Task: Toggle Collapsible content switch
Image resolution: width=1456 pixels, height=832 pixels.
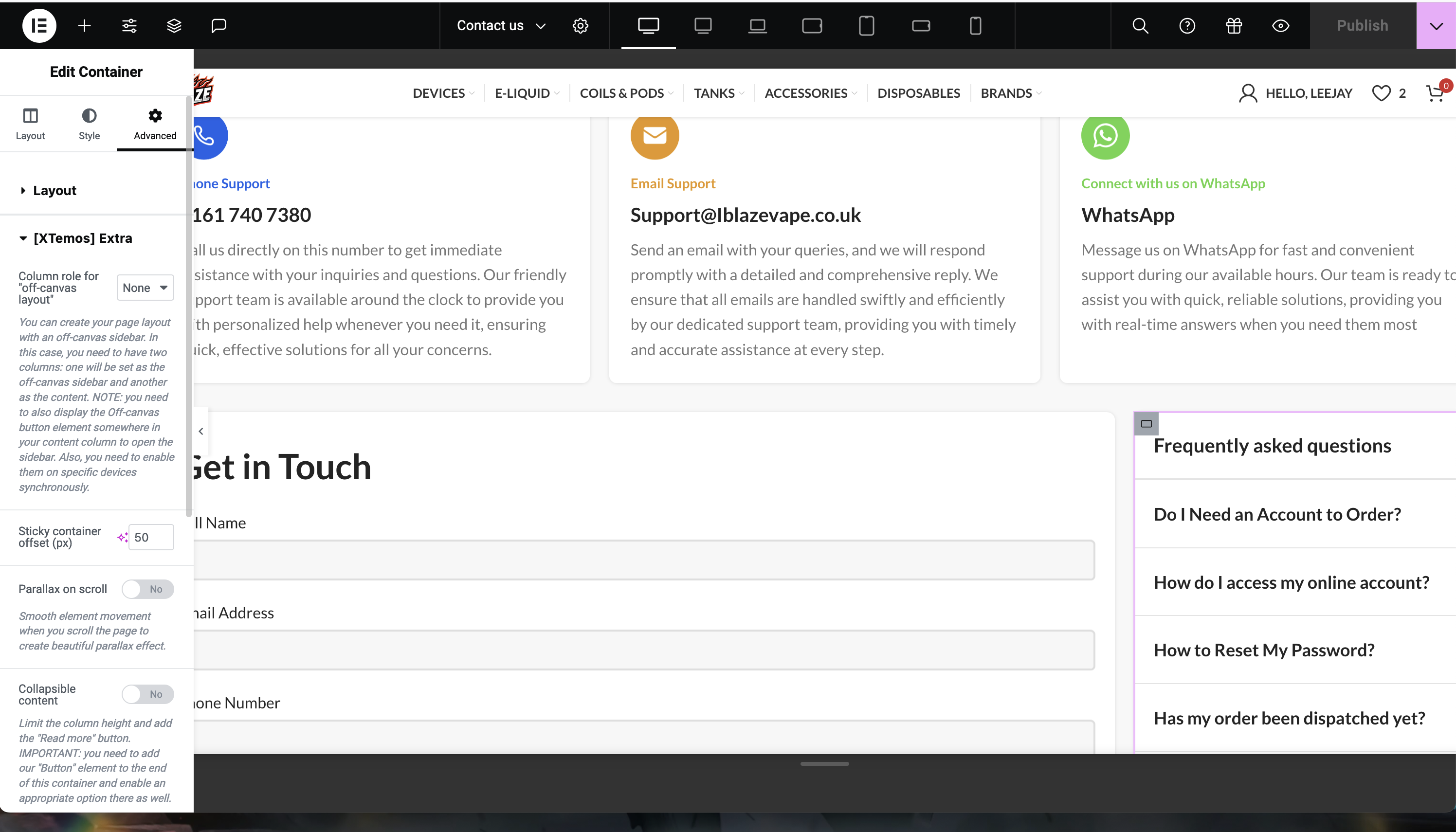Action: point(147,694)
